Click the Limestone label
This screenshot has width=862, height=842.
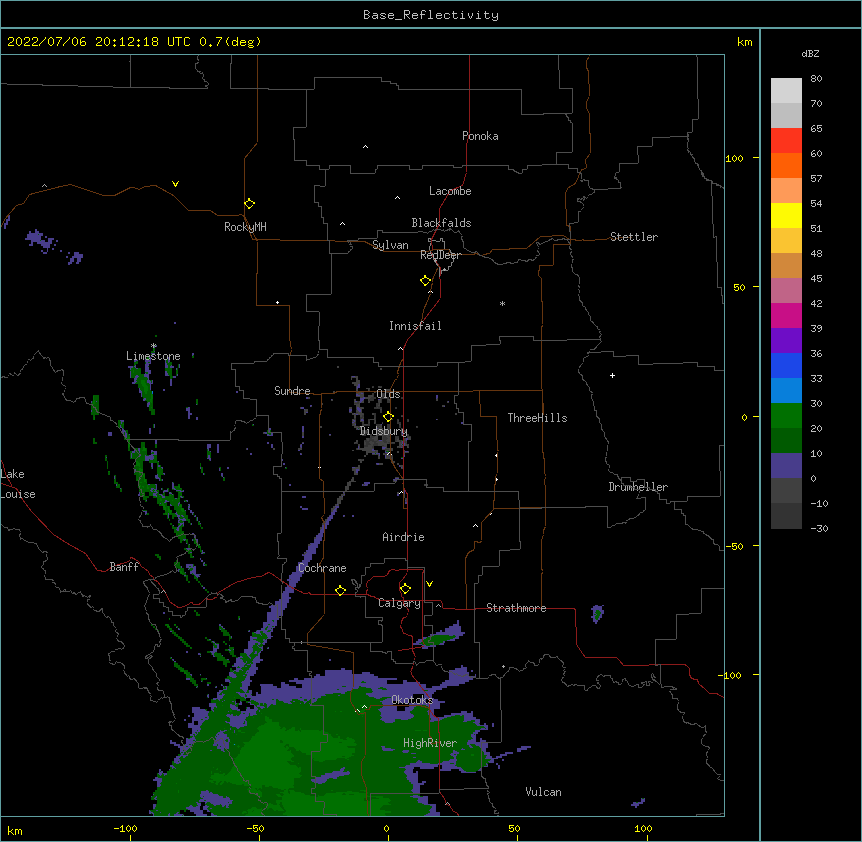coord(153,356)
